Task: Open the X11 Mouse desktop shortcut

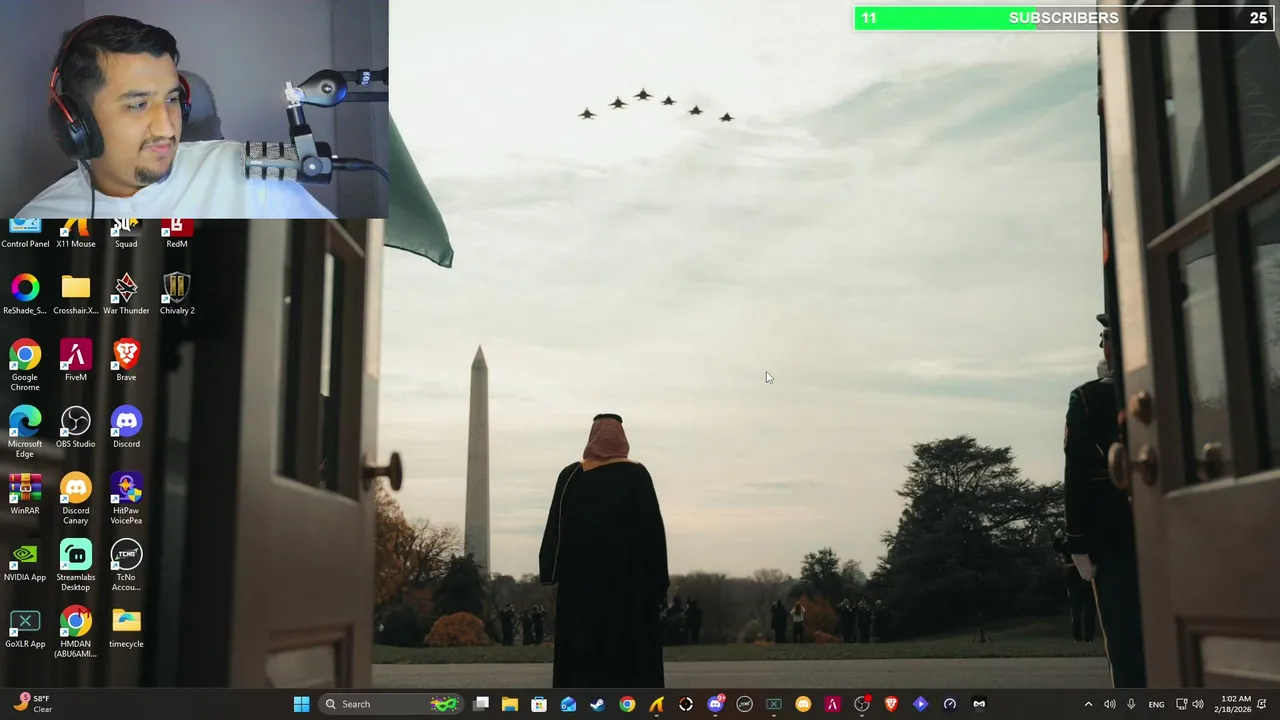Action: pos(76,234)
